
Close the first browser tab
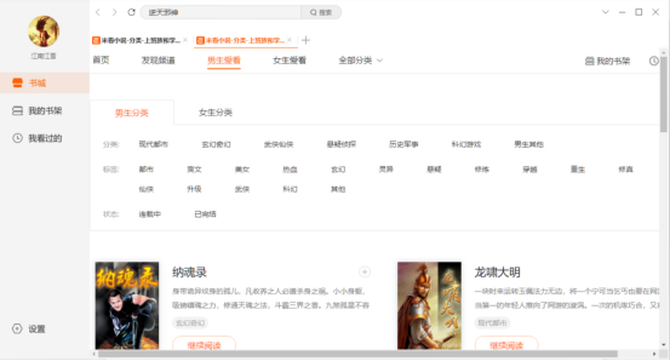(185, 40)
